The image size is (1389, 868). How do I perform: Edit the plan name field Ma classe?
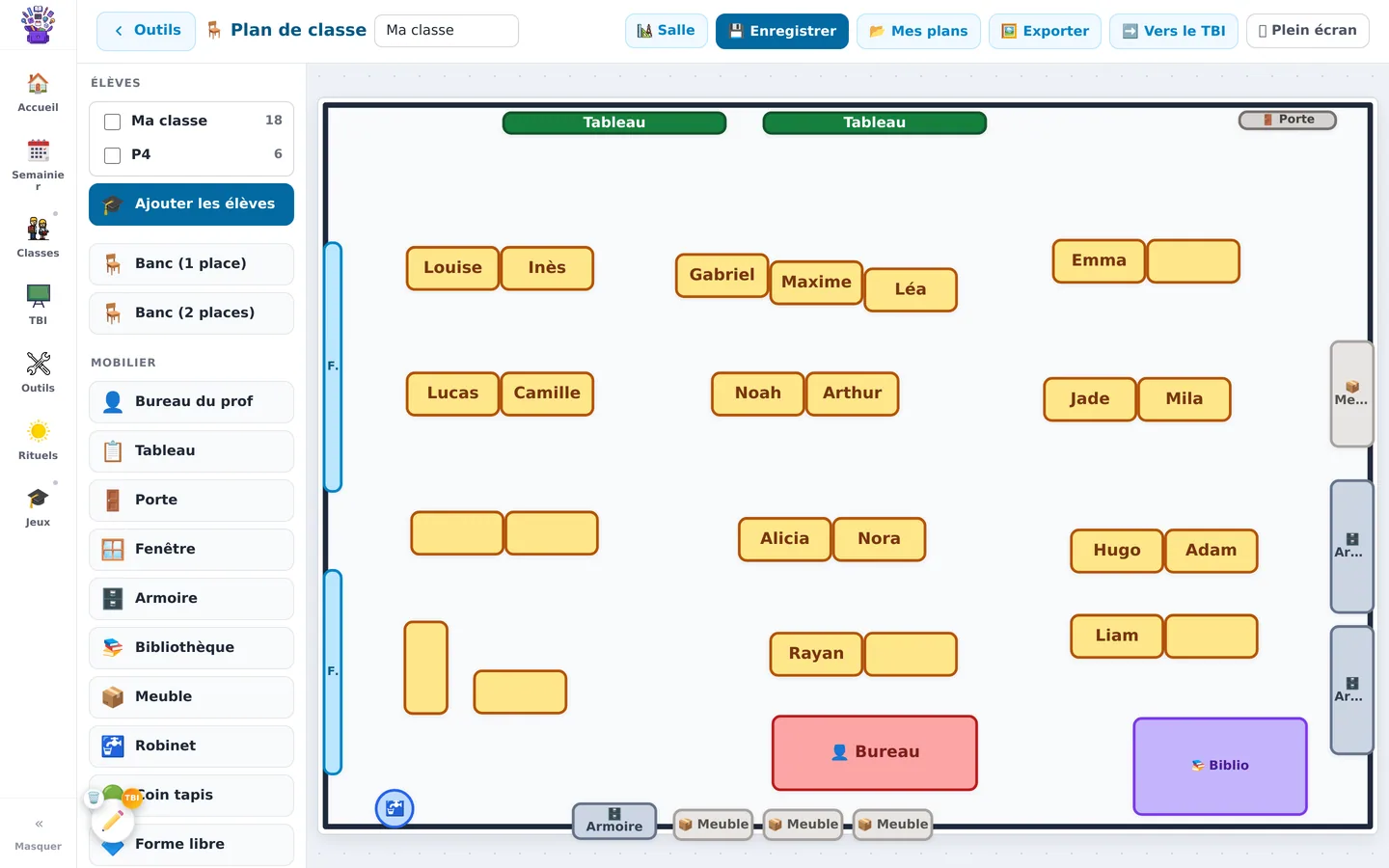(447, 31)
